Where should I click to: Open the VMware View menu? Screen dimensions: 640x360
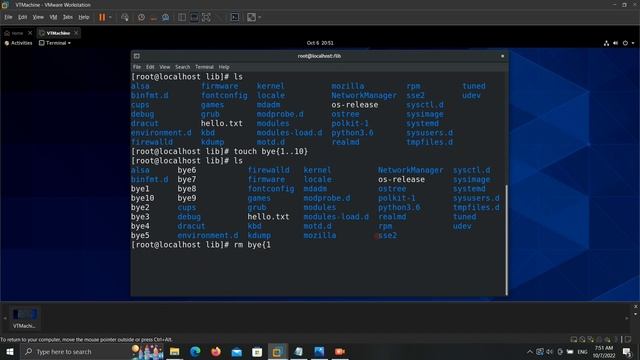pyautogui.click(x=38, y=17)
